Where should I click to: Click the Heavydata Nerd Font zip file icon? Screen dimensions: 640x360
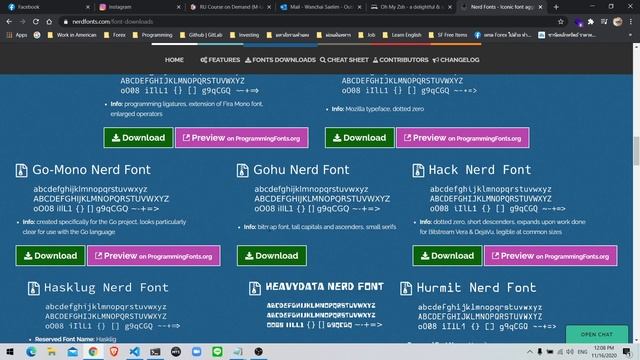pos(255,288)
